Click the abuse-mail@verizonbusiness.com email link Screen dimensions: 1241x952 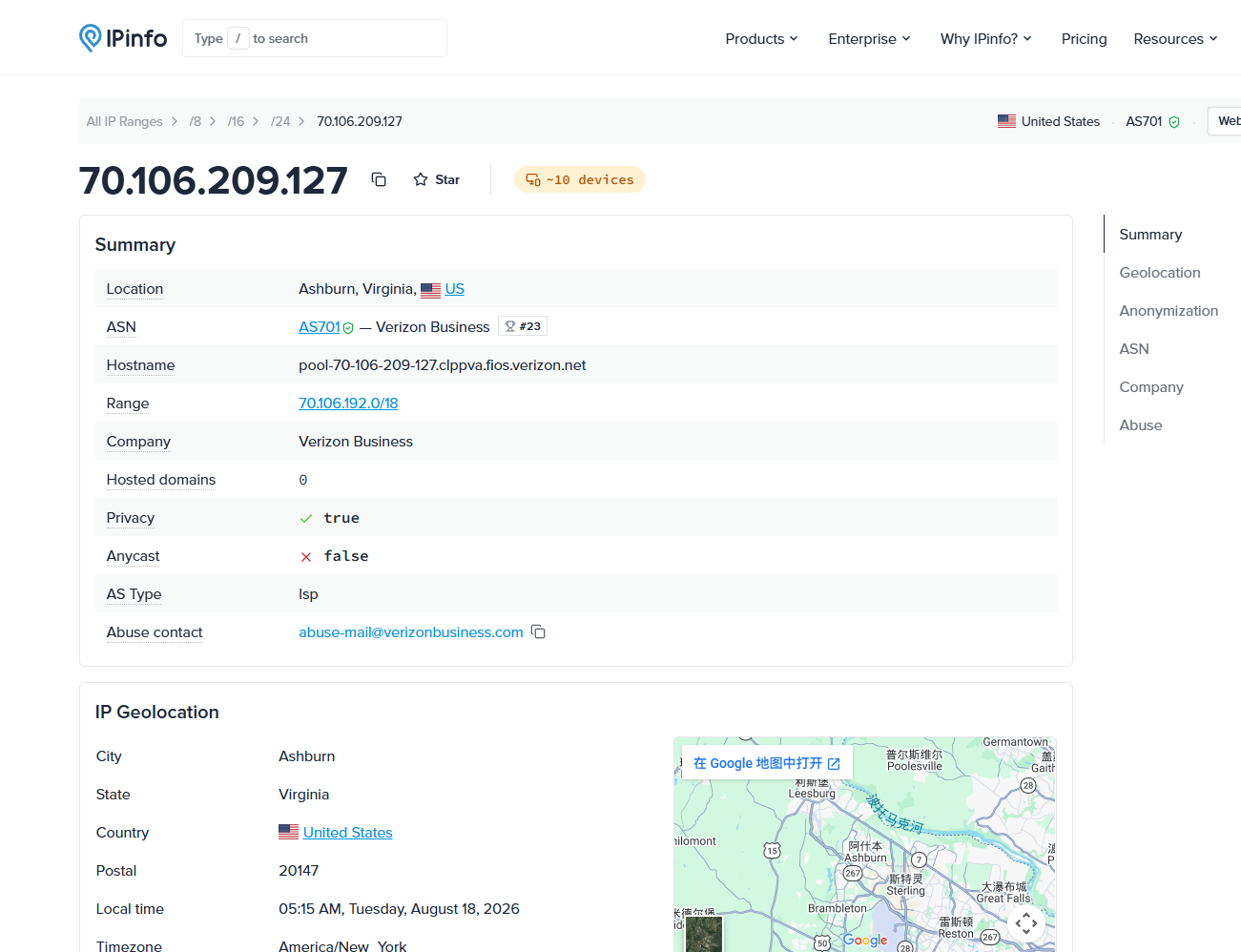(411, 632)
